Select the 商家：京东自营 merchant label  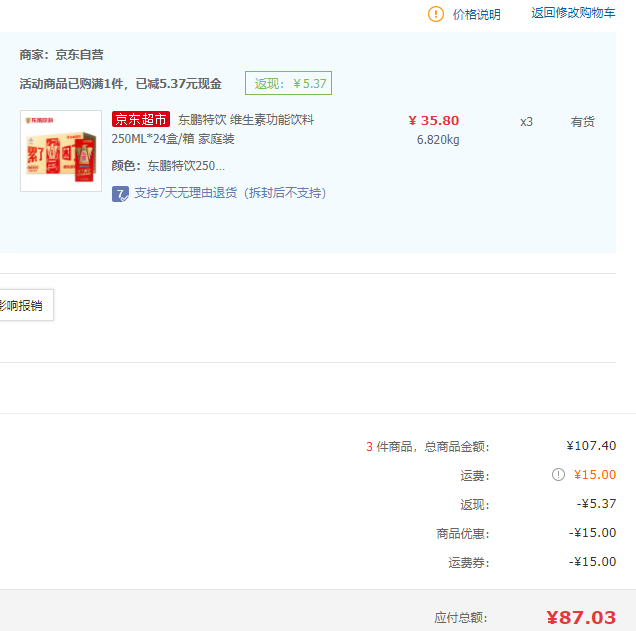coord(62,55)
